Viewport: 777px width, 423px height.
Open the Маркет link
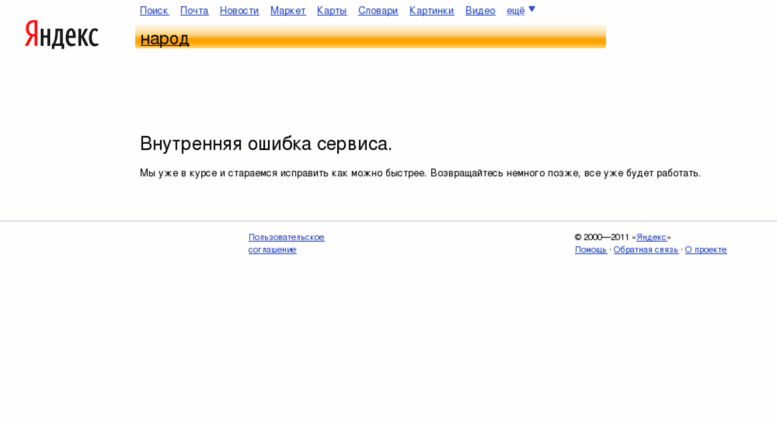click(x=288, y=11)
